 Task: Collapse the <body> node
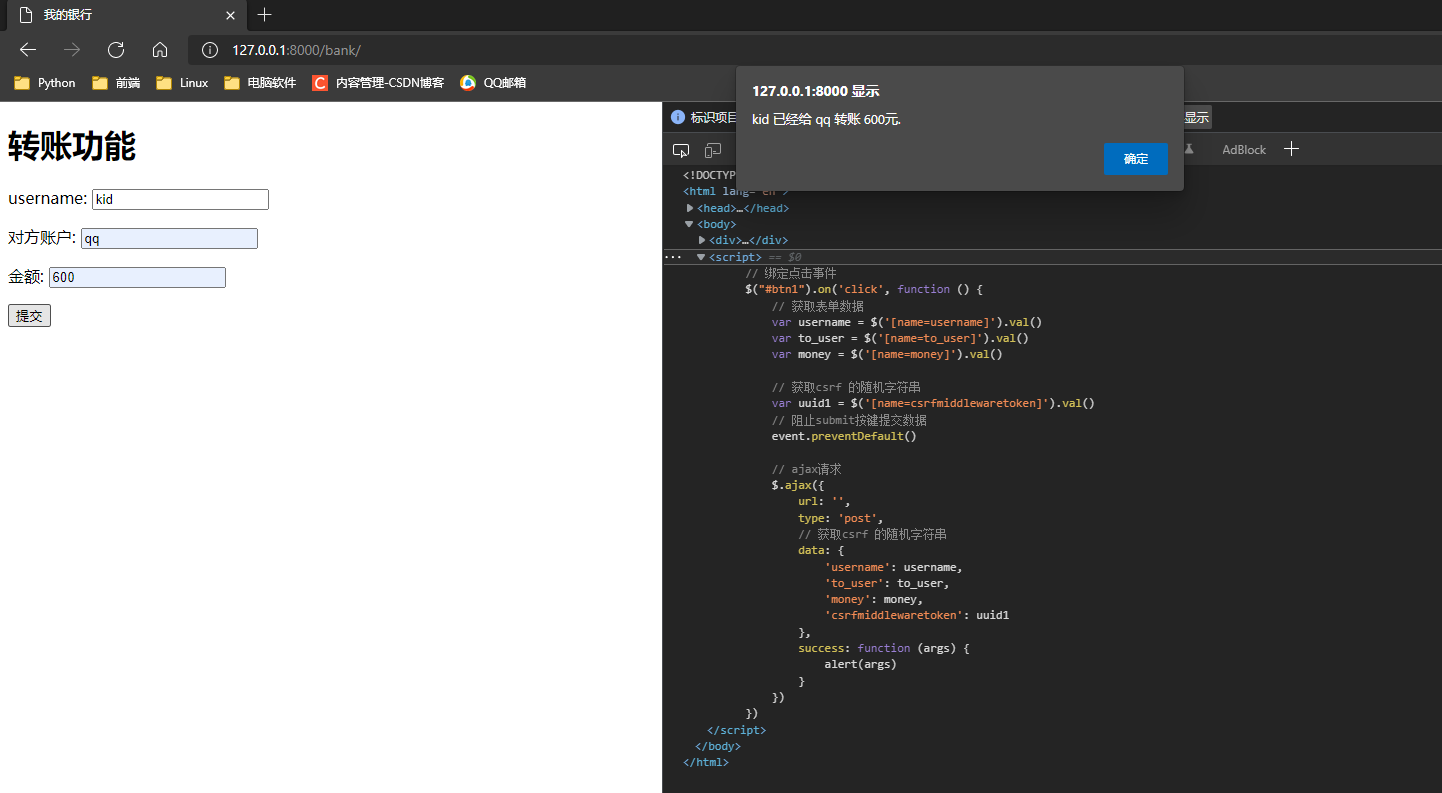tap(689, 224)
